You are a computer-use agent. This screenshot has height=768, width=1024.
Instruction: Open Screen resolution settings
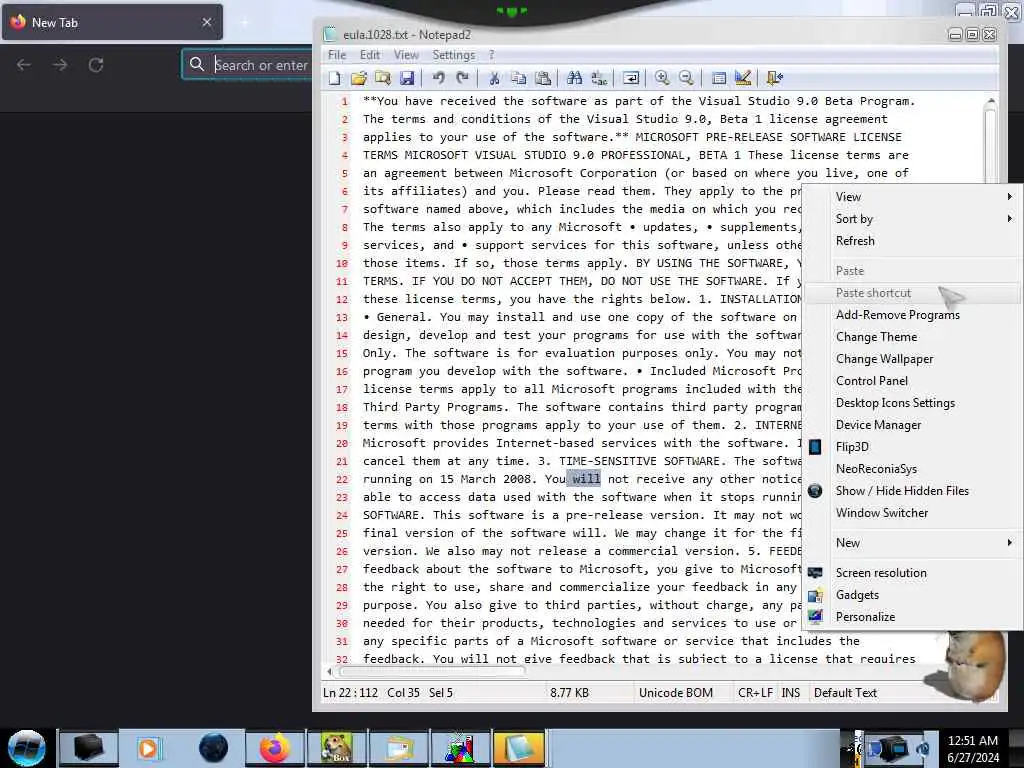[912, 573]
